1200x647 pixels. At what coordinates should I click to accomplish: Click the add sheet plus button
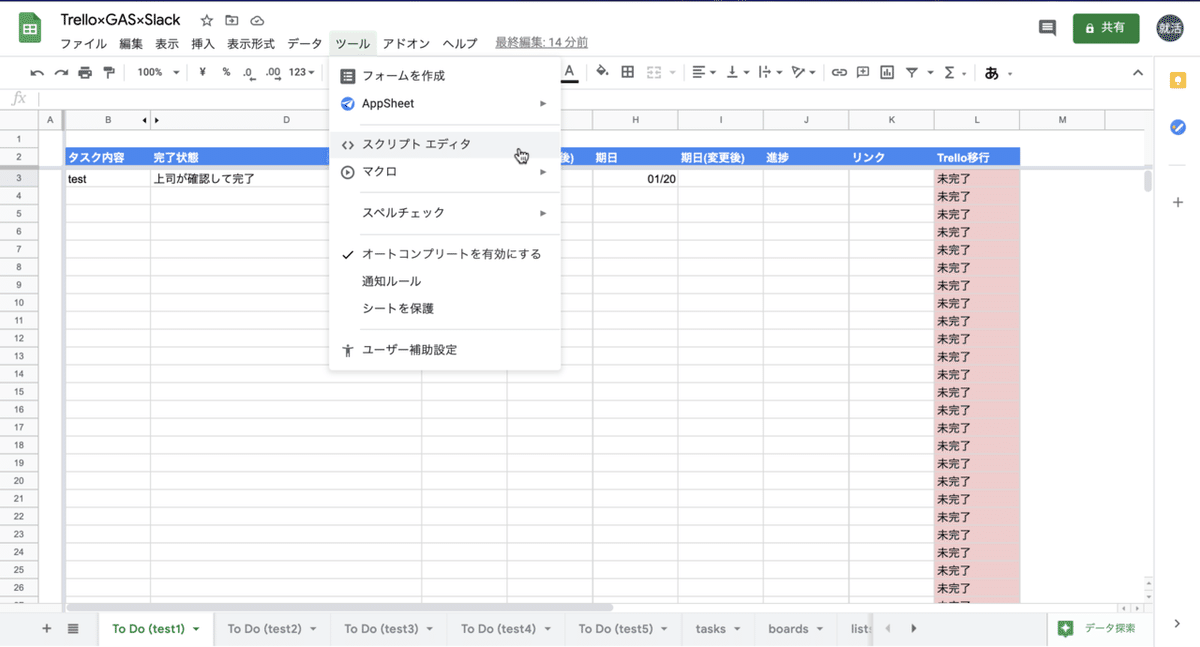coord(46,628)
